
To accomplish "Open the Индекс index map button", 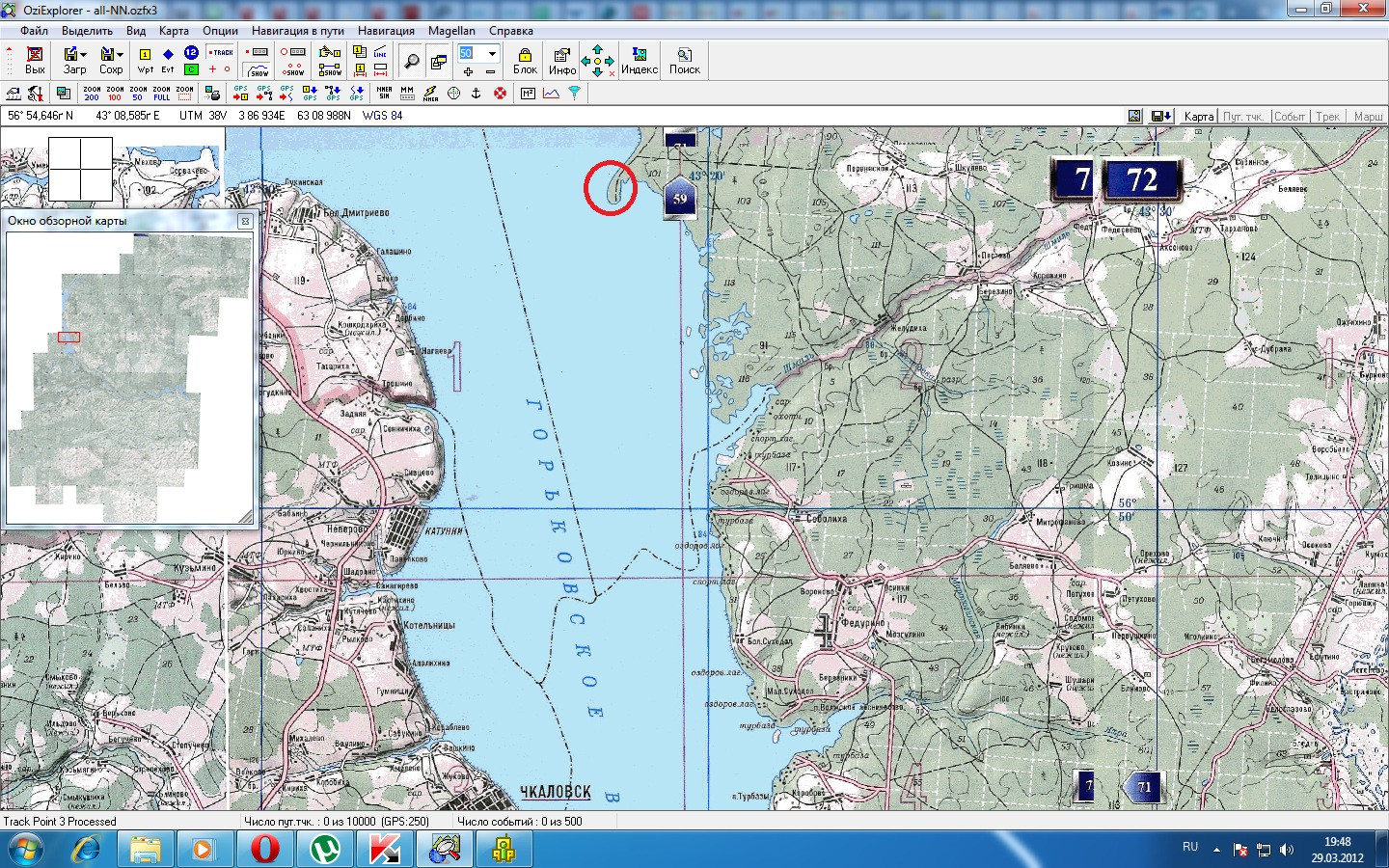I will 639,60.
